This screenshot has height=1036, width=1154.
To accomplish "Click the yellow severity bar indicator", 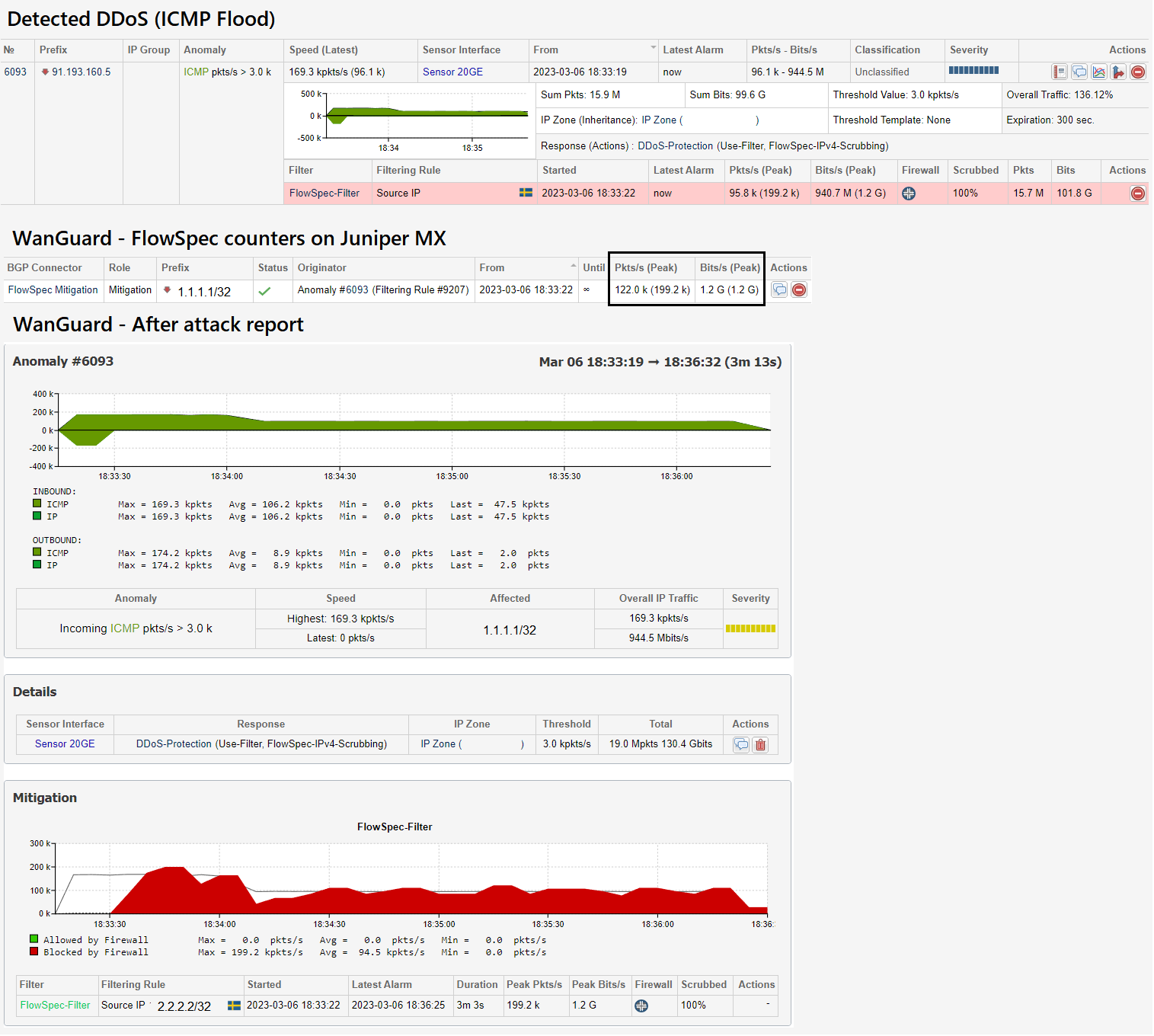I will (750, 628).
